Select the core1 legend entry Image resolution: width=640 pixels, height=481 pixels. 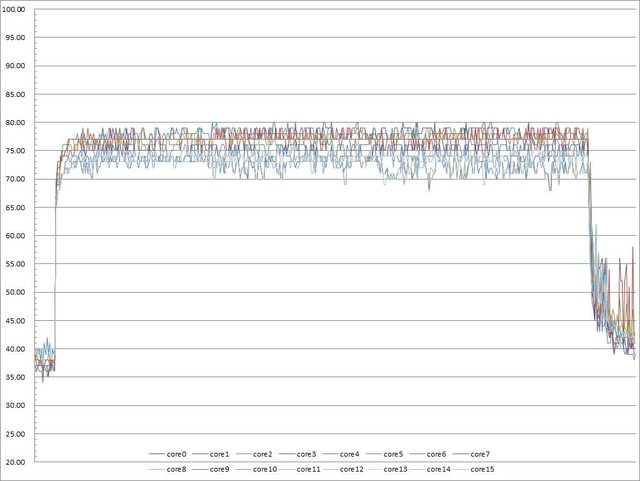pyautogui.click(x=222, y=454)
